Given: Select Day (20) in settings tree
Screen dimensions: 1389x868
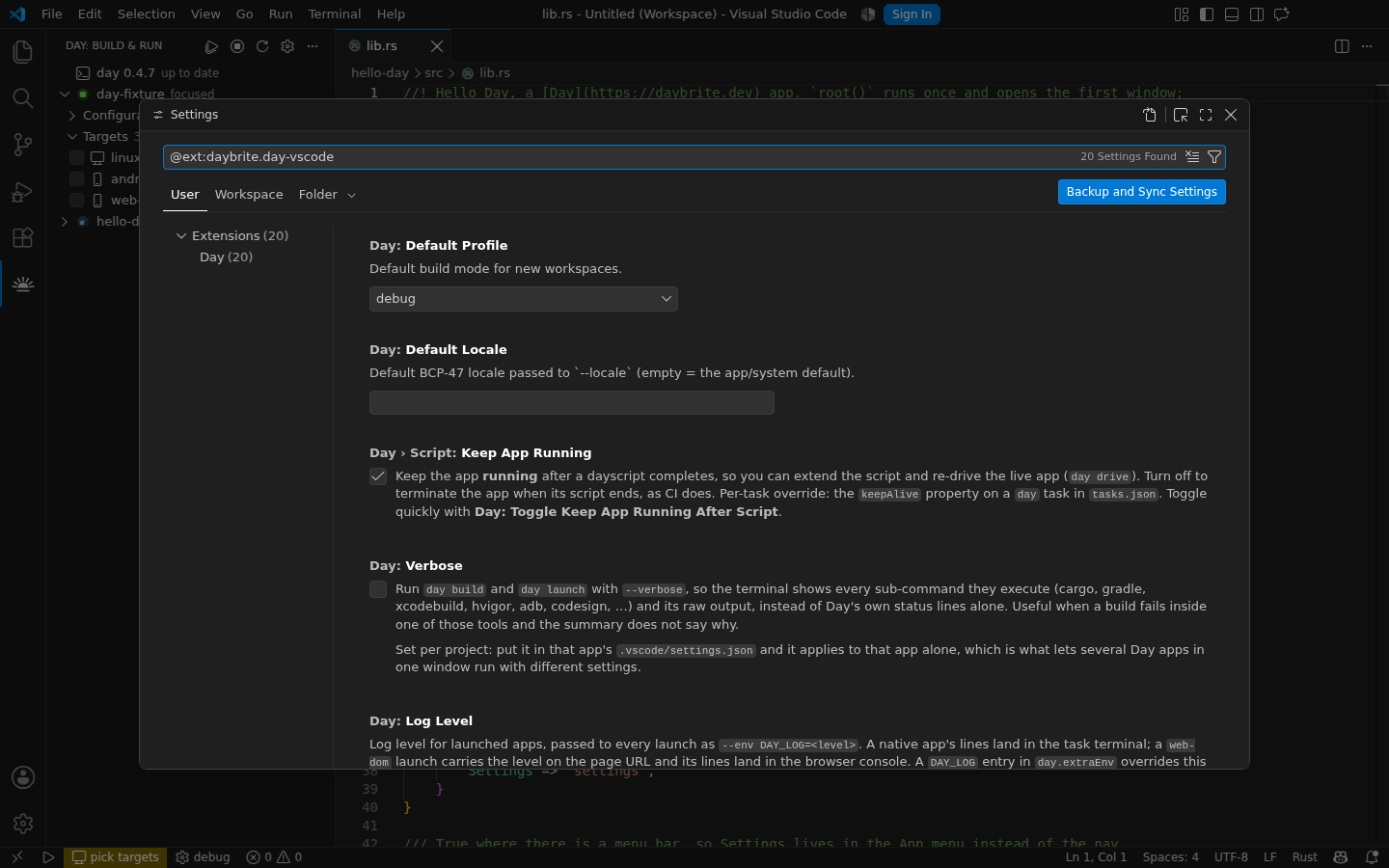Looking at the screenshot, I should [226, 258].
